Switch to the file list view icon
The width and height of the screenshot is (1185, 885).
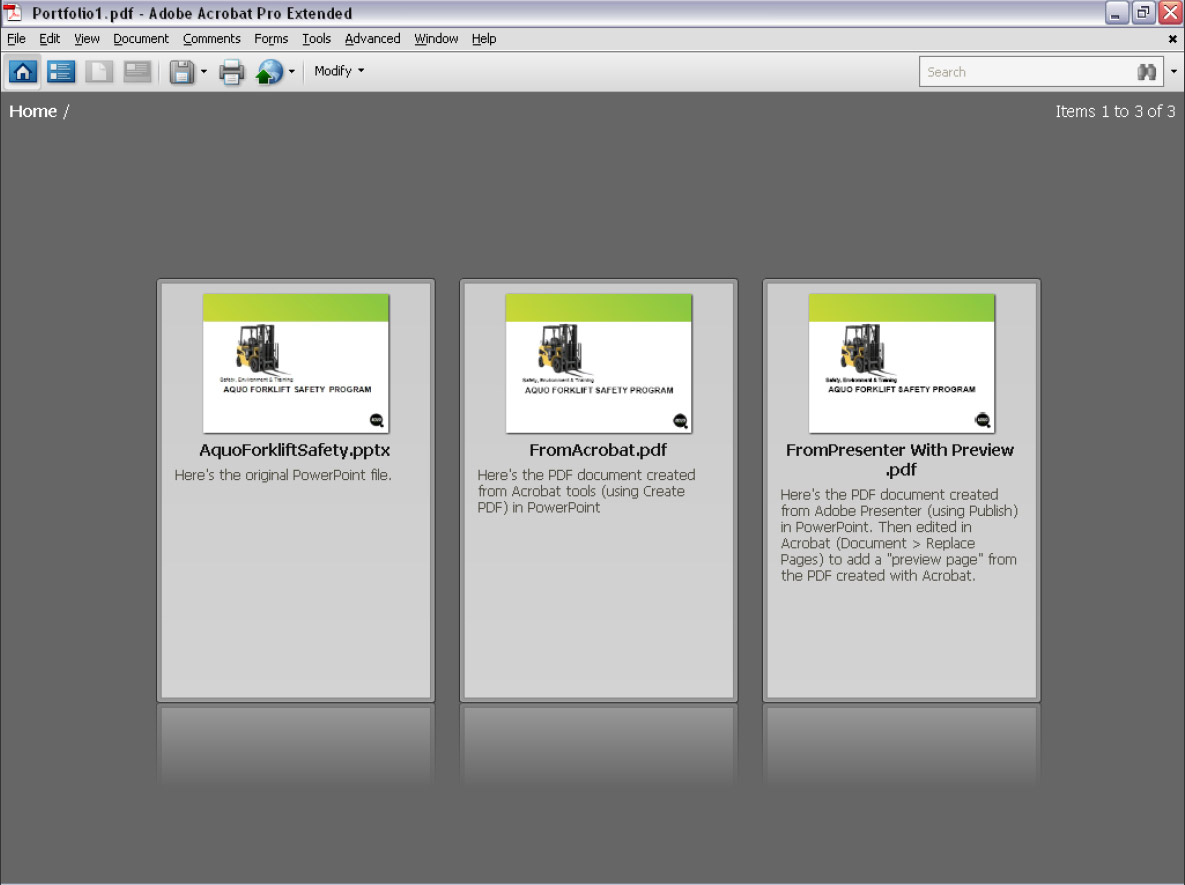click(x=62, y=72)
